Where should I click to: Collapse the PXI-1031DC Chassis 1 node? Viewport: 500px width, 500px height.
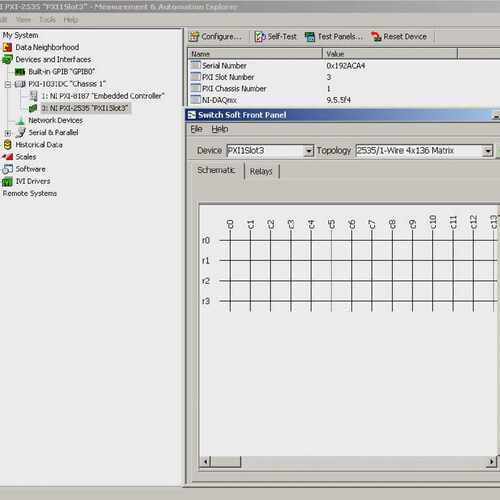pyautogui.click(x=8, y=84)
